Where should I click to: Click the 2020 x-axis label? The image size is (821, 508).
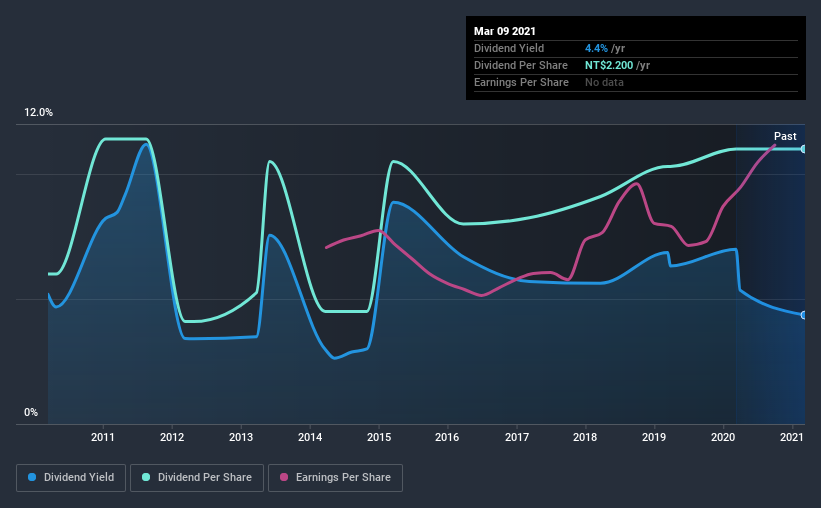coord(723,437)
